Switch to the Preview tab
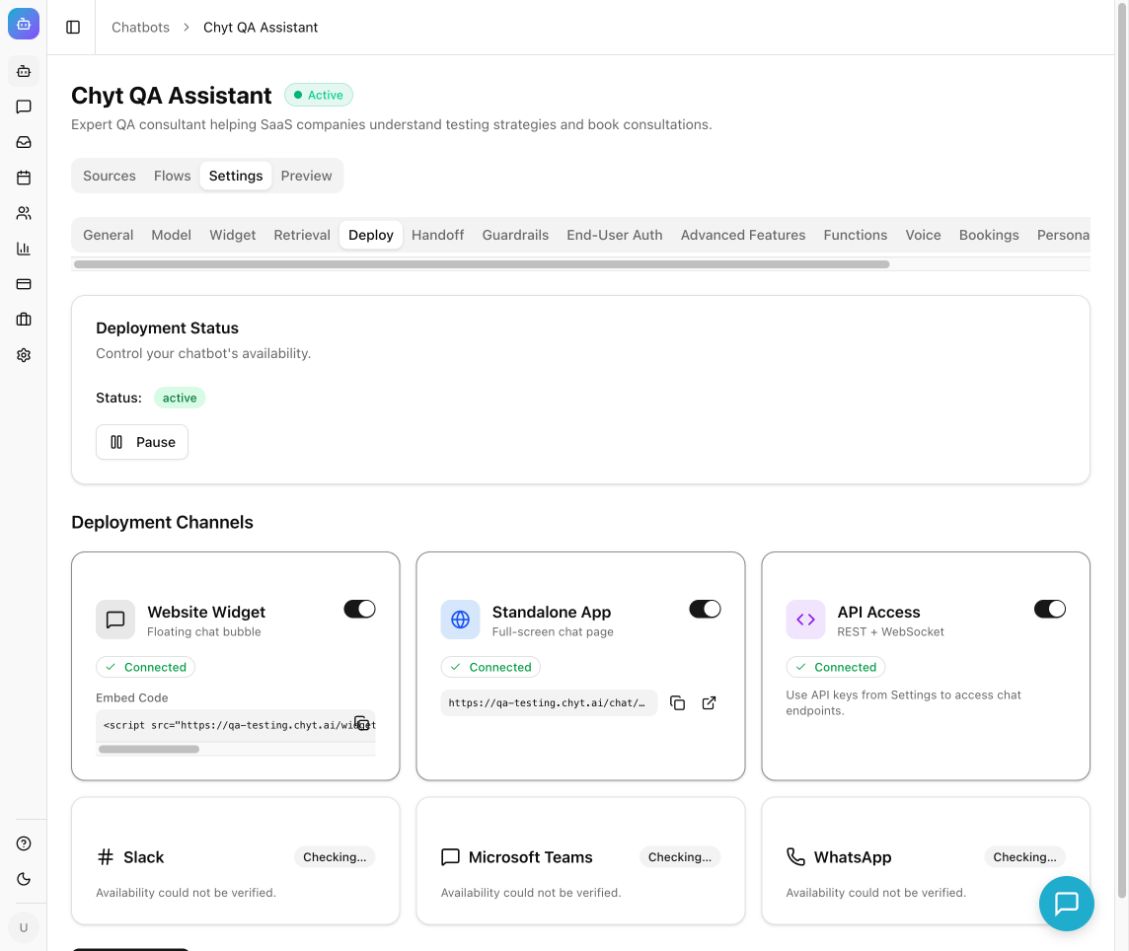This screenshot has height=951, width=1129. point(306,176)
